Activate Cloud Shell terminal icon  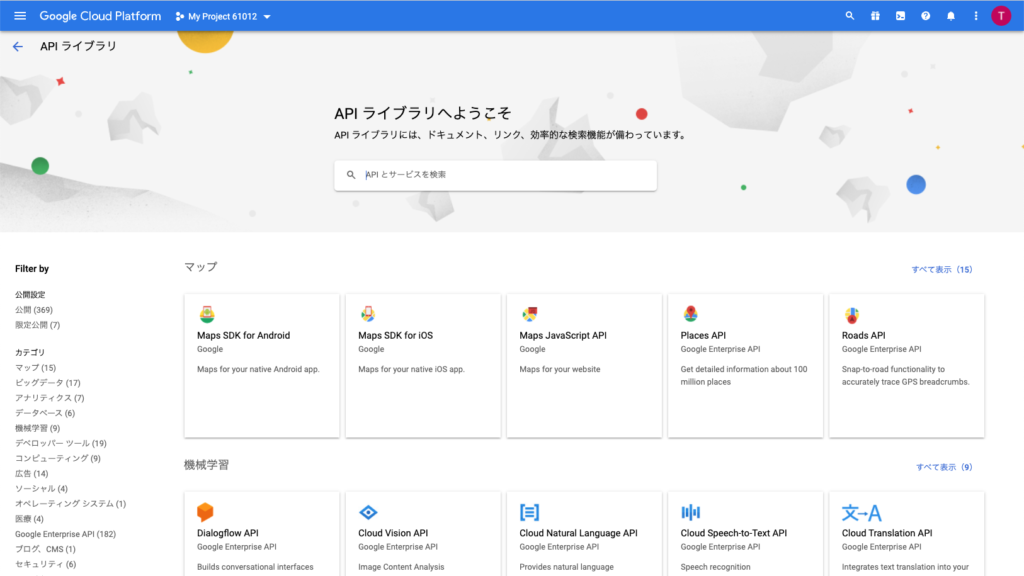coord(900,16)
